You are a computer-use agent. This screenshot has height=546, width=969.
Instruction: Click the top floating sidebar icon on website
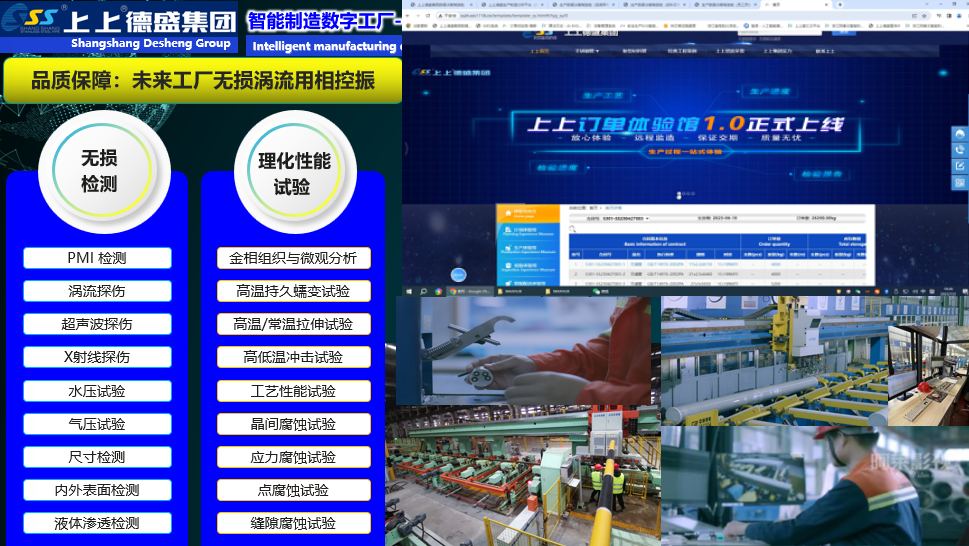coord(960,134)
